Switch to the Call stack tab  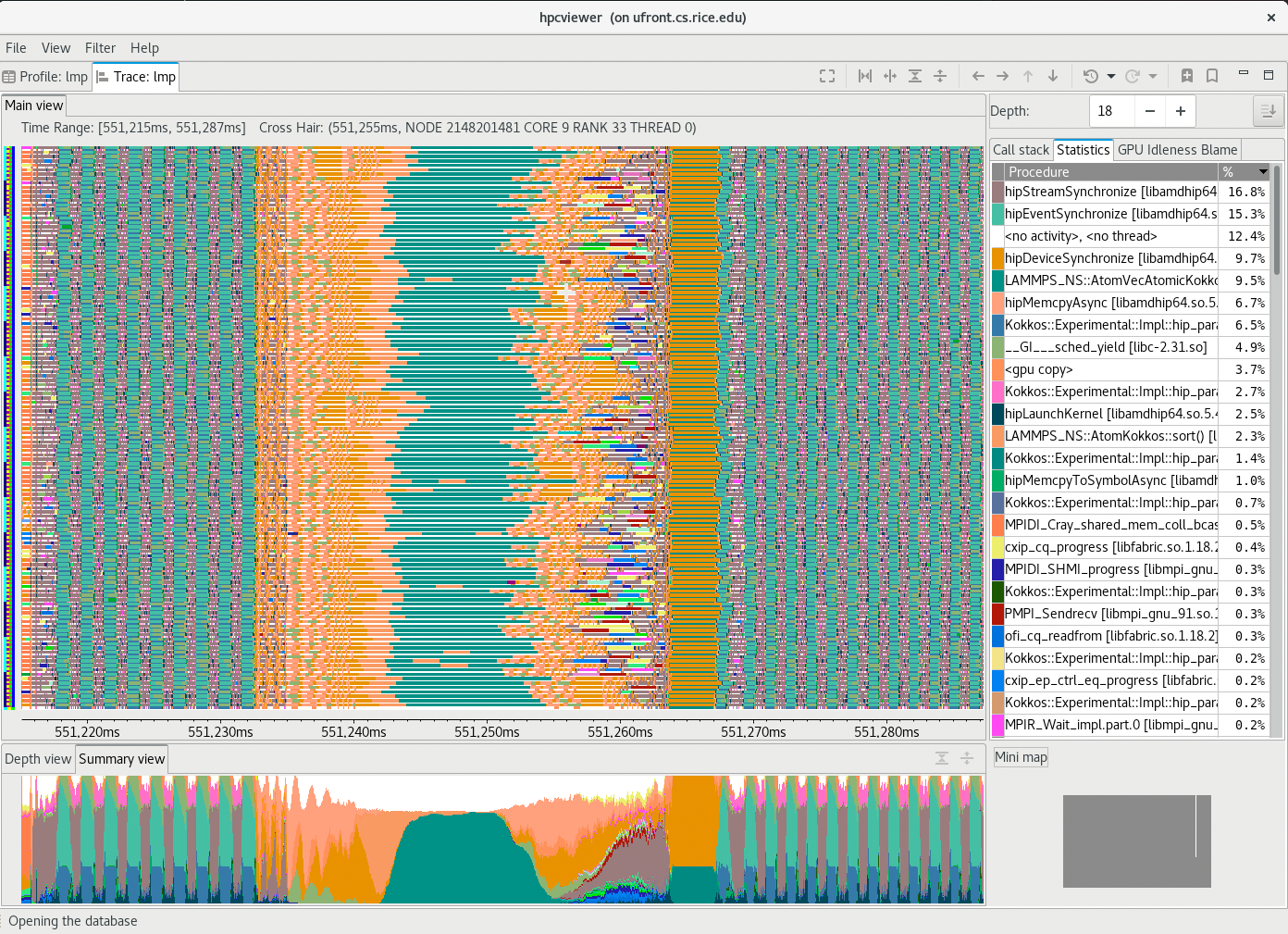coord(1021,149)
